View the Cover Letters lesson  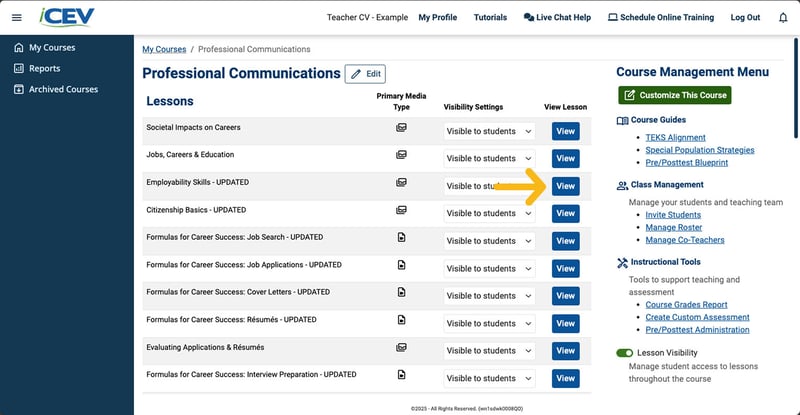[x=565, y=296]
